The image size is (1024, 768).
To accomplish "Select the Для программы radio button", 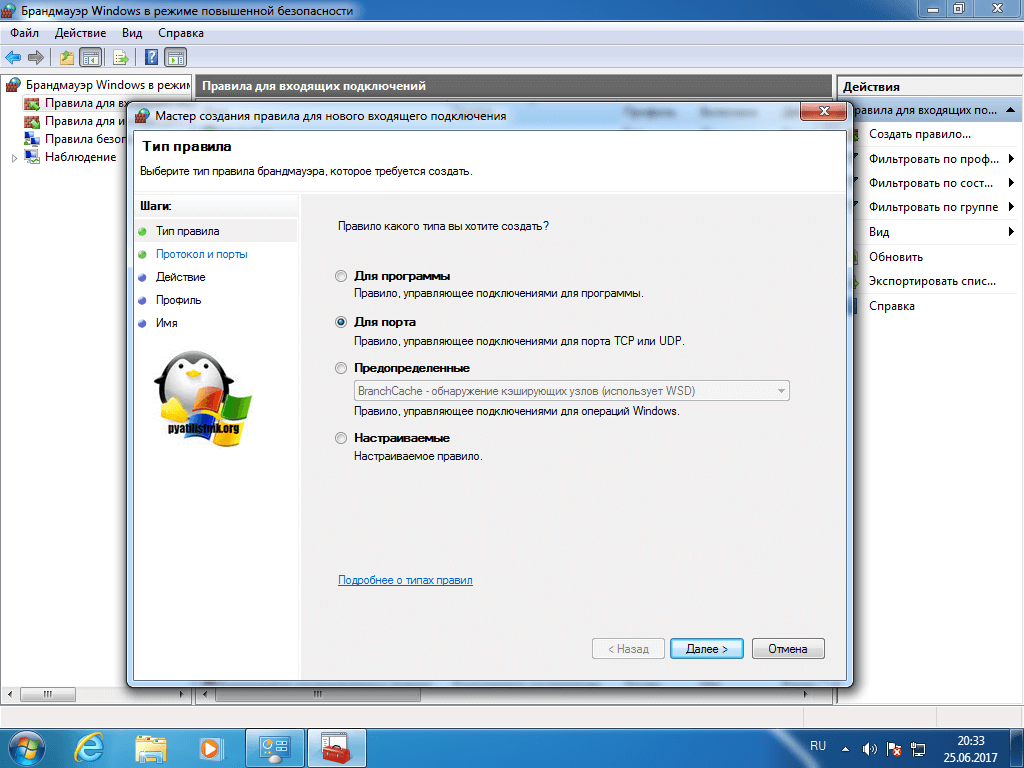I will [x=341, y=276].
